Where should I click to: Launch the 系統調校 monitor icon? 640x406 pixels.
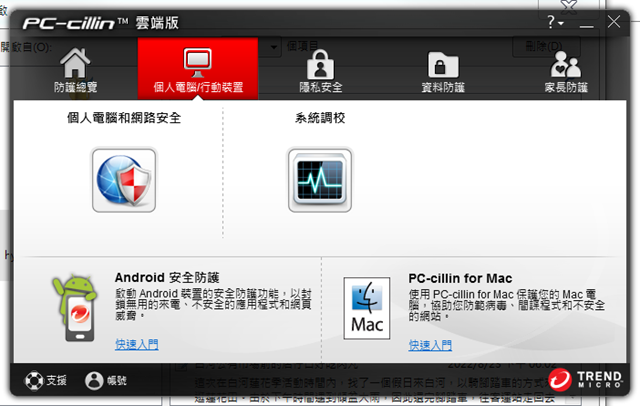[x=320, y=180]
